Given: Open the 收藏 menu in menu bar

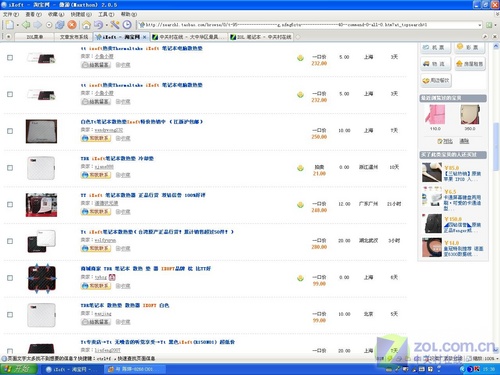Looking at the screenshot, I should pos(56,14).
